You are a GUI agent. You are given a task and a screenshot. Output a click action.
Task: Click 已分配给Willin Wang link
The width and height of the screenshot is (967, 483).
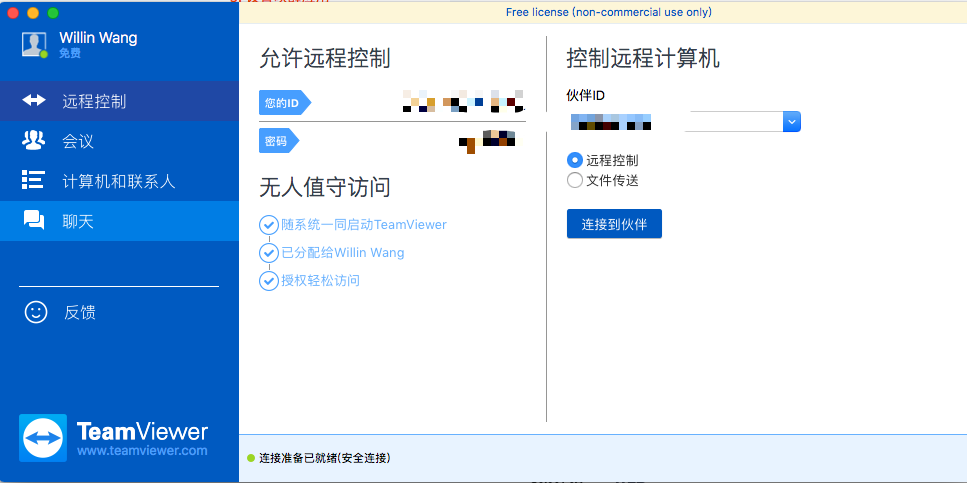(343, 252)
